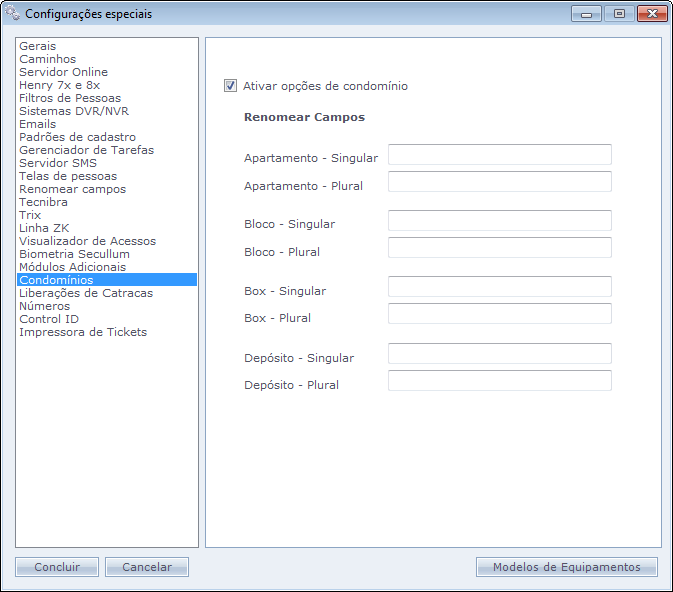Select Servidor Online from the list
The image size is (673, 592).
click(63, 72)
